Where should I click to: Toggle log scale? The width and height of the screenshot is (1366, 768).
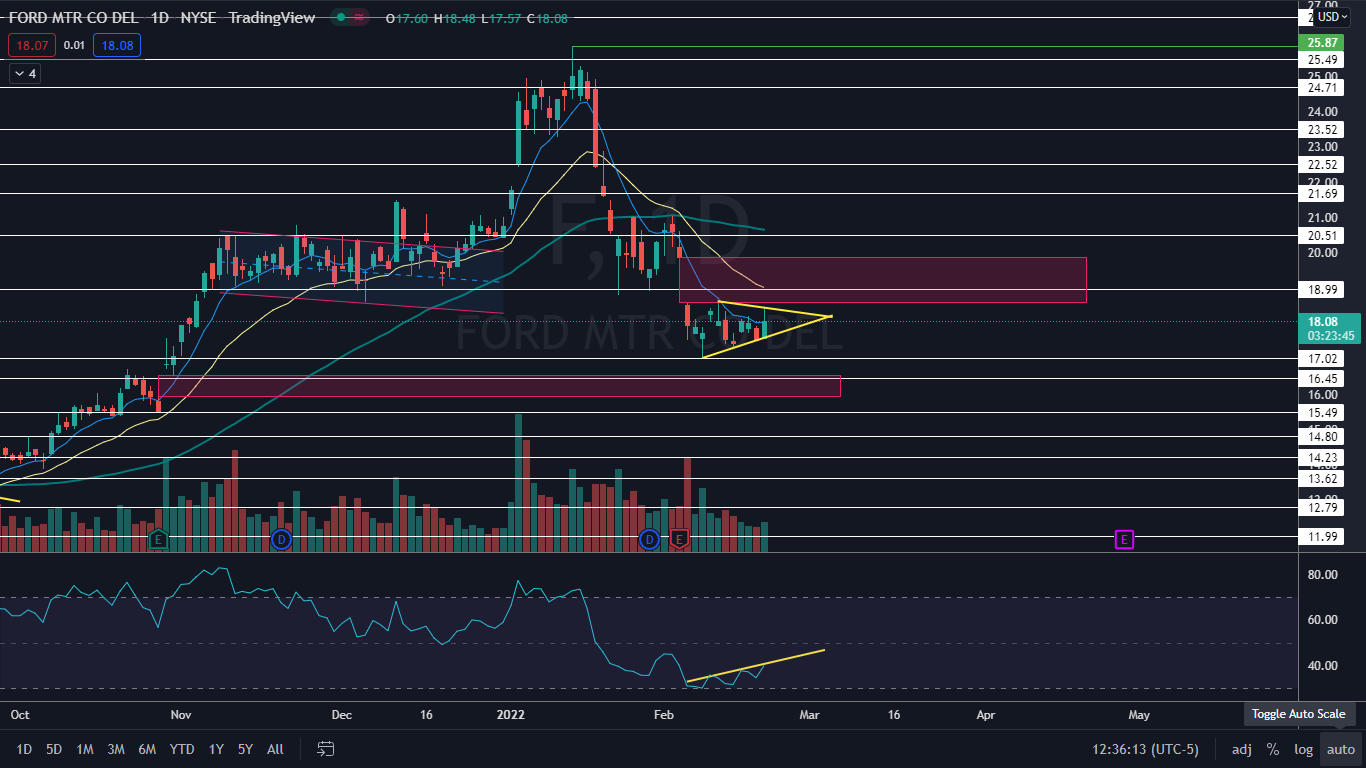pos(1303,749)
